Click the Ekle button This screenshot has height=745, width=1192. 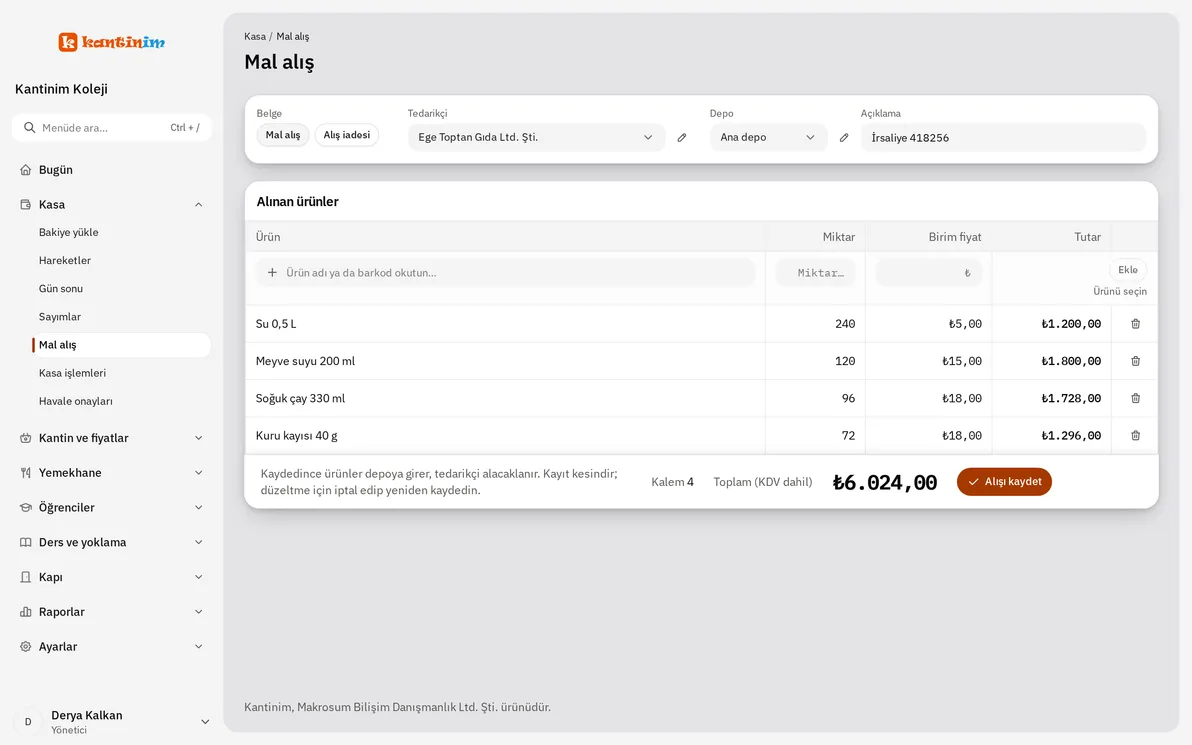coord(1128,270)
